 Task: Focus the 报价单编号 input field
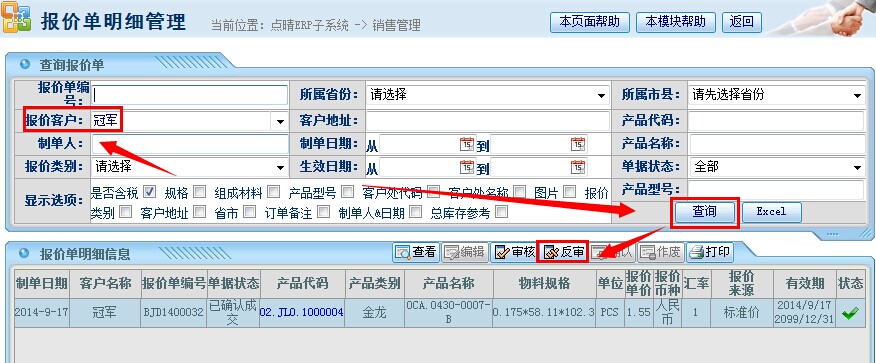(189, 95)
